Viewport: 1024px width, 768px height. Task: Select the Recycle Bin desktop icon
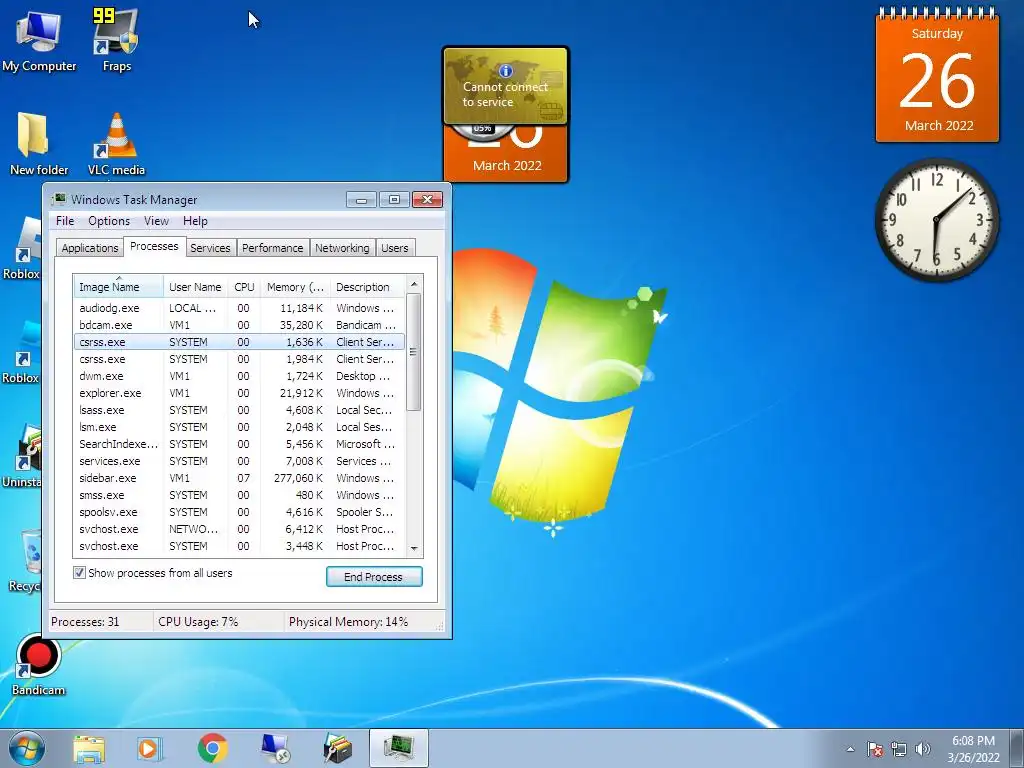[x=25, y=561]
